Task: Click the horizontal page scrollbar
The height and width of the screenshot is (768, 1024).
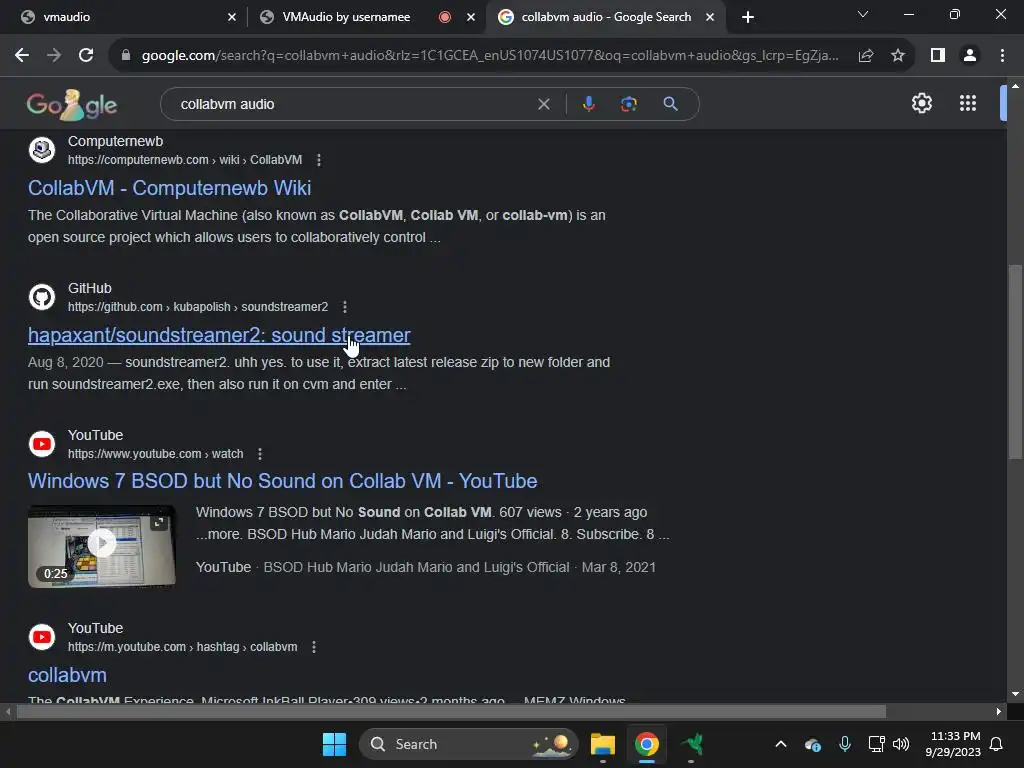Action: coord(451,711)
